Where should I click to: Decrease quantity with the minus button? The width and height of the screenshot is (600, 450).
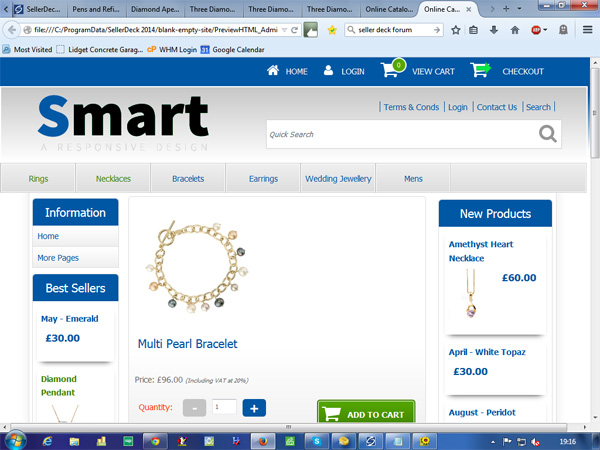click(194, 408)
